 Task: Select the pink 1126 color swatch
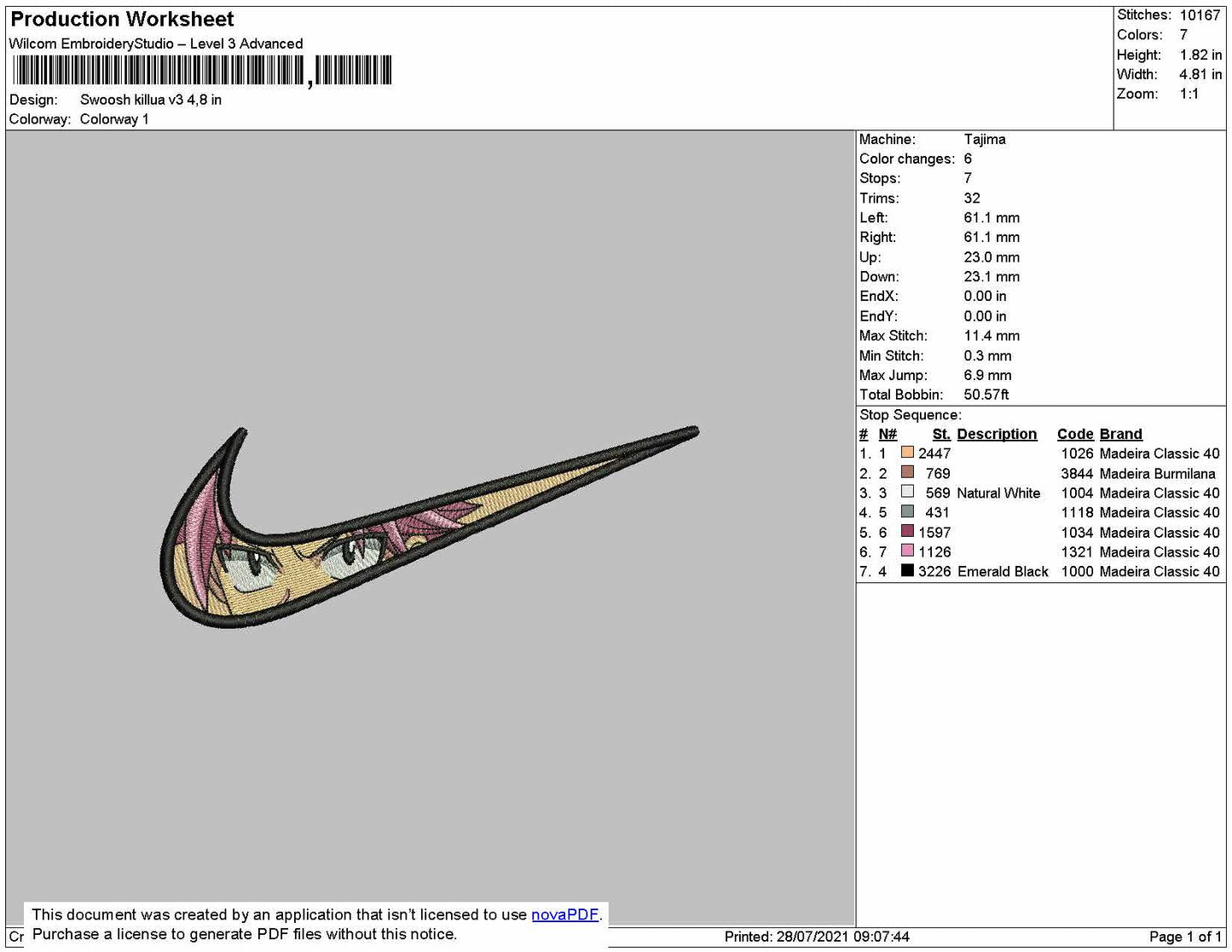[x=907, y=551]
